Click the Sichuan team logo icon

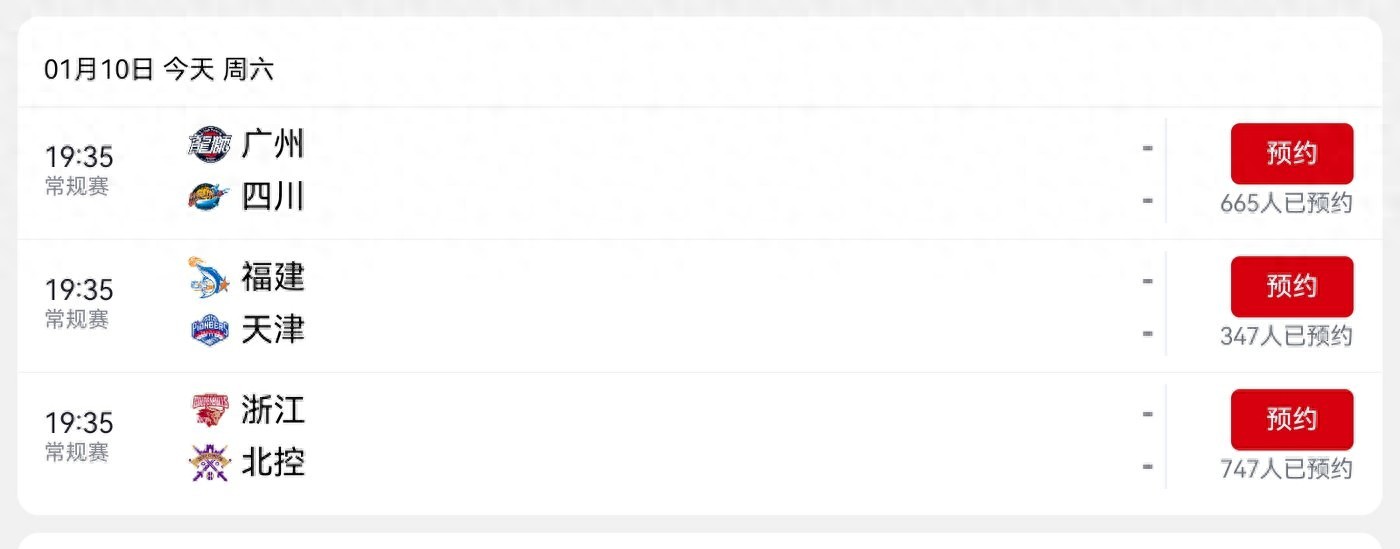pos(209,197)
